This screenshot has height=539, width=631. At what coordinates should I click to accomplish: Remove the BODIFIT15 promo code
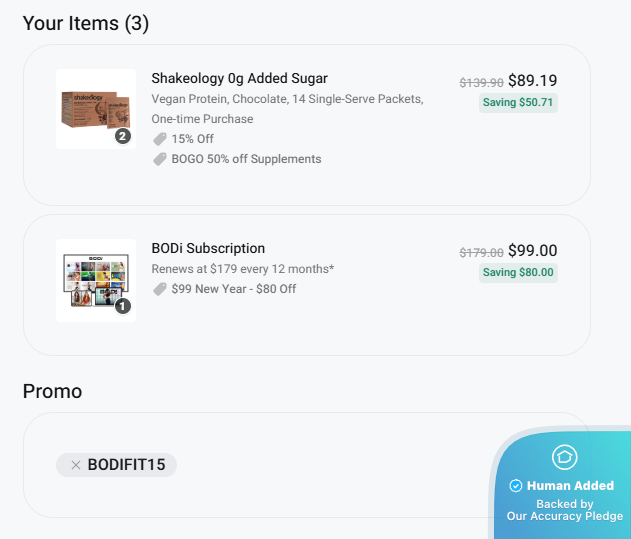tap(76, 465)
